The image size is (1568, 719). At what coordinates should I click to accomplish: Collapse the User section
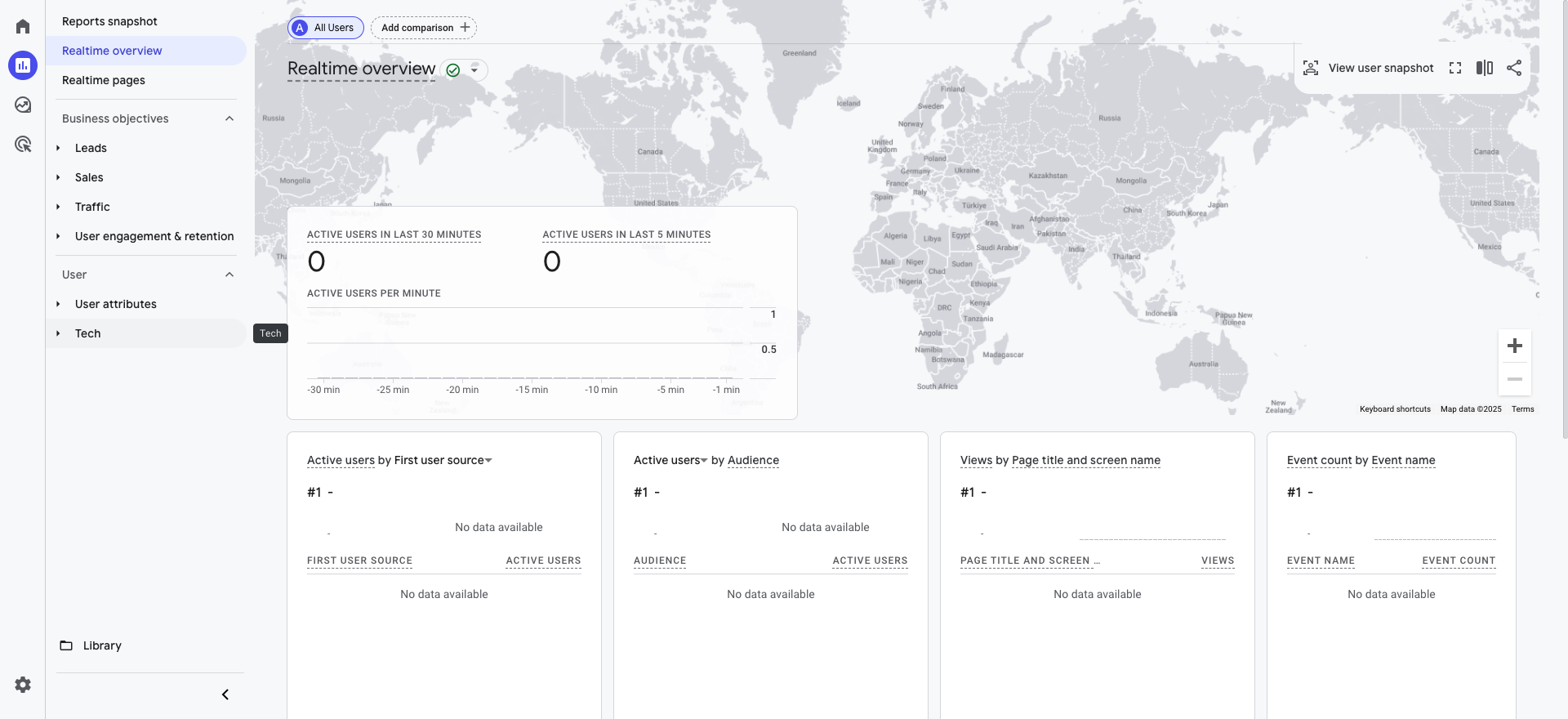point(229,275)
